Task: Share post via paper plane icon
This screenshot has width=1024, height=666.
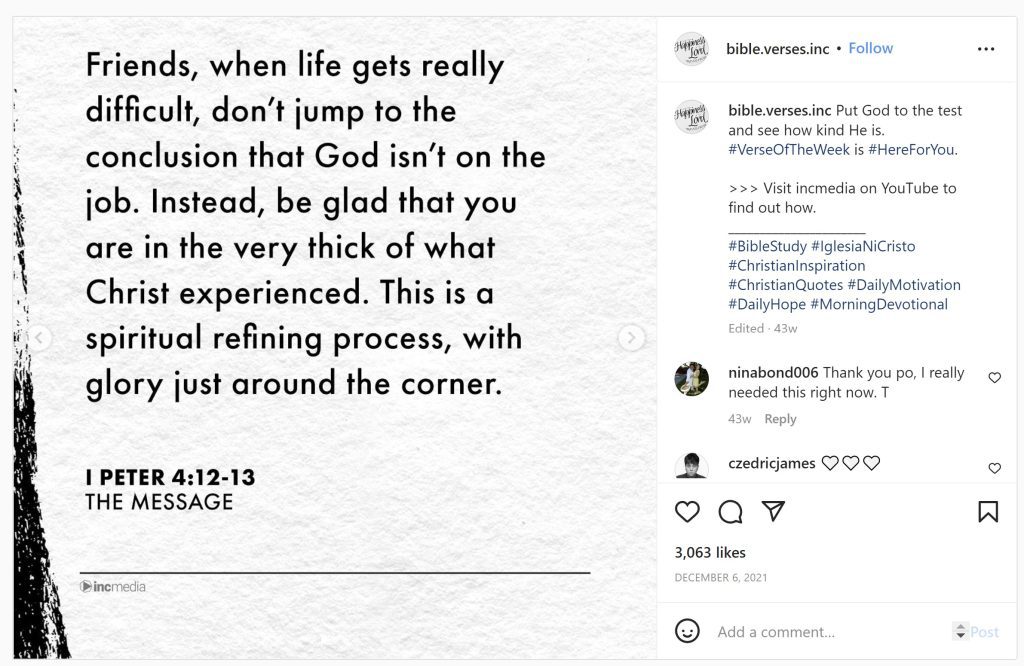Action: point(773,512)
